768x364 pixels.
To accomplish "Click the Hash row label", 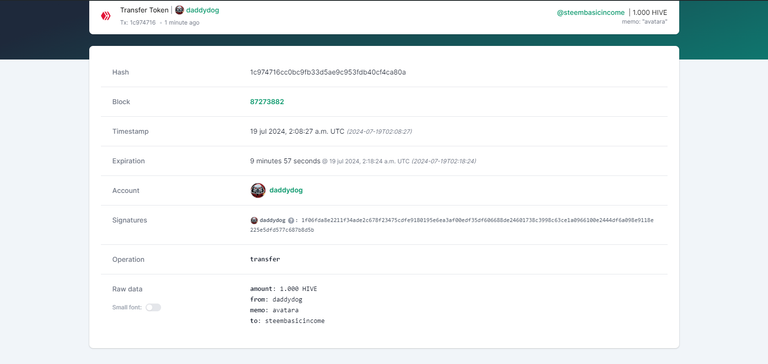I will (120, 72).
